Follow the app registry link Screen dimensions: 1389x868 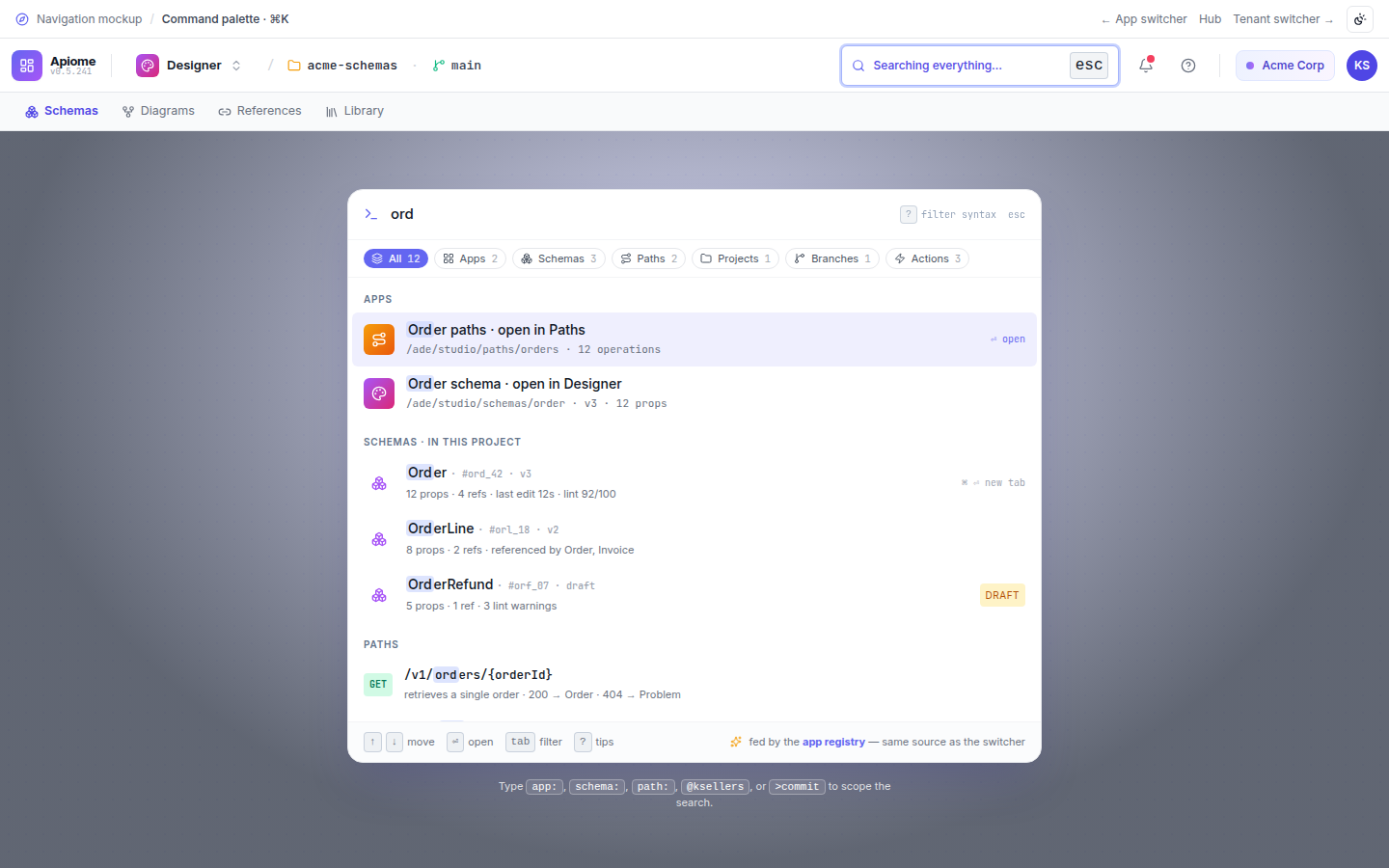tap(833, 743)
